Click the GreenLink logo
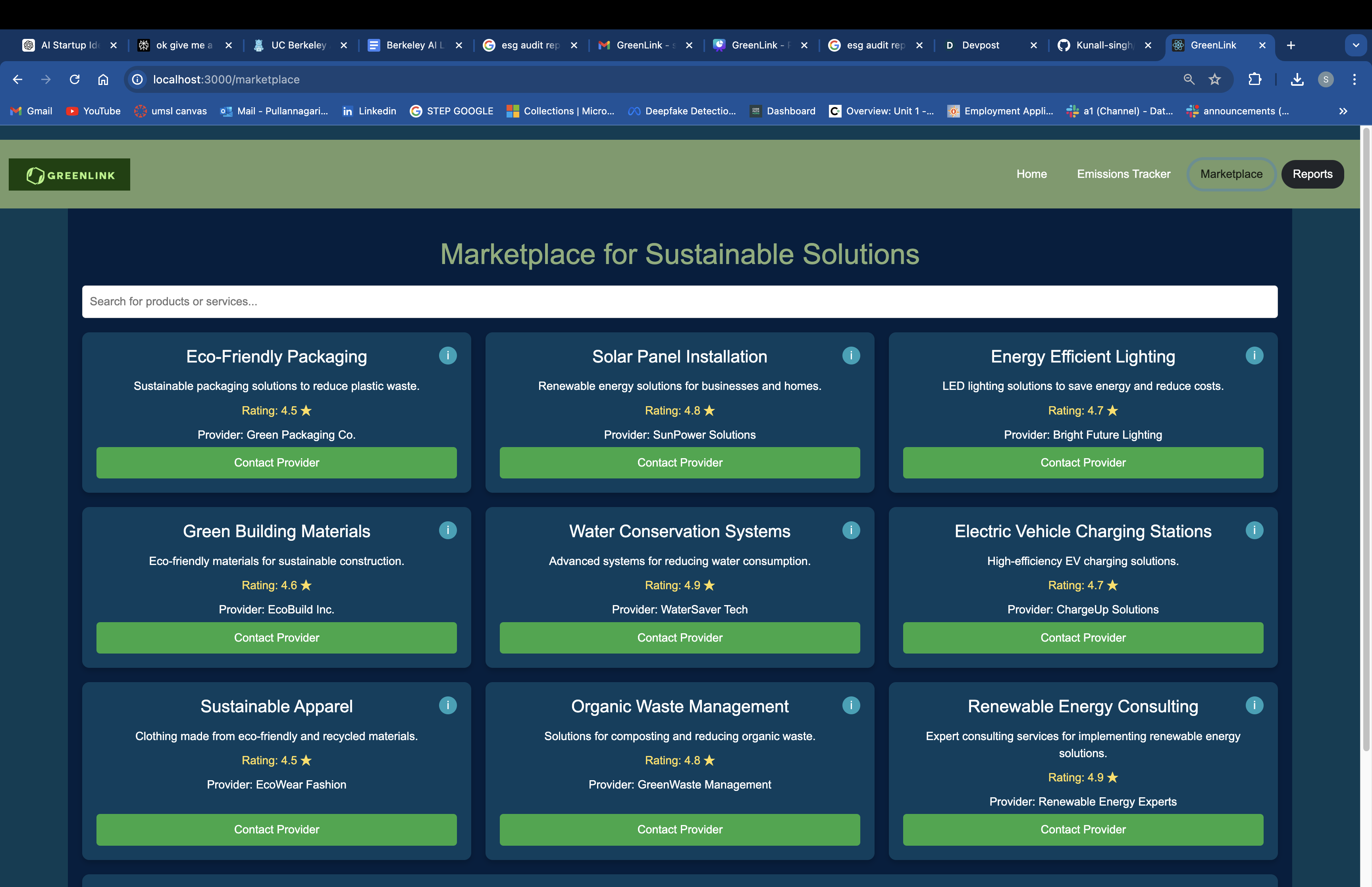Image resolution: width=1372 pixels, height=887 pixels. (69, 175)
